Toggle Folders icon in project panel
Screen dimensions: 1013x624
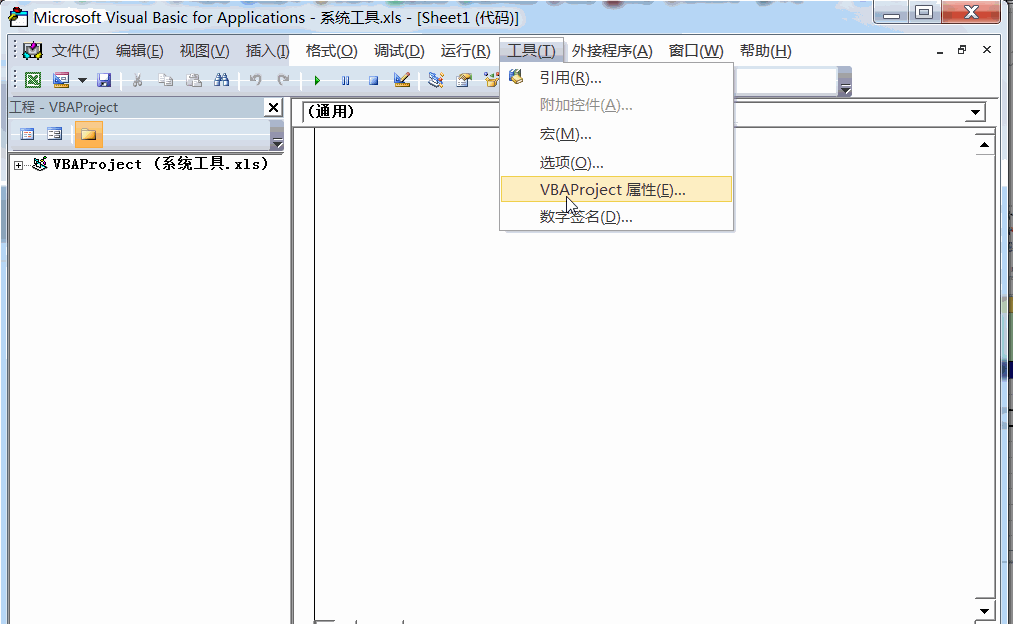tap(89, 134)
